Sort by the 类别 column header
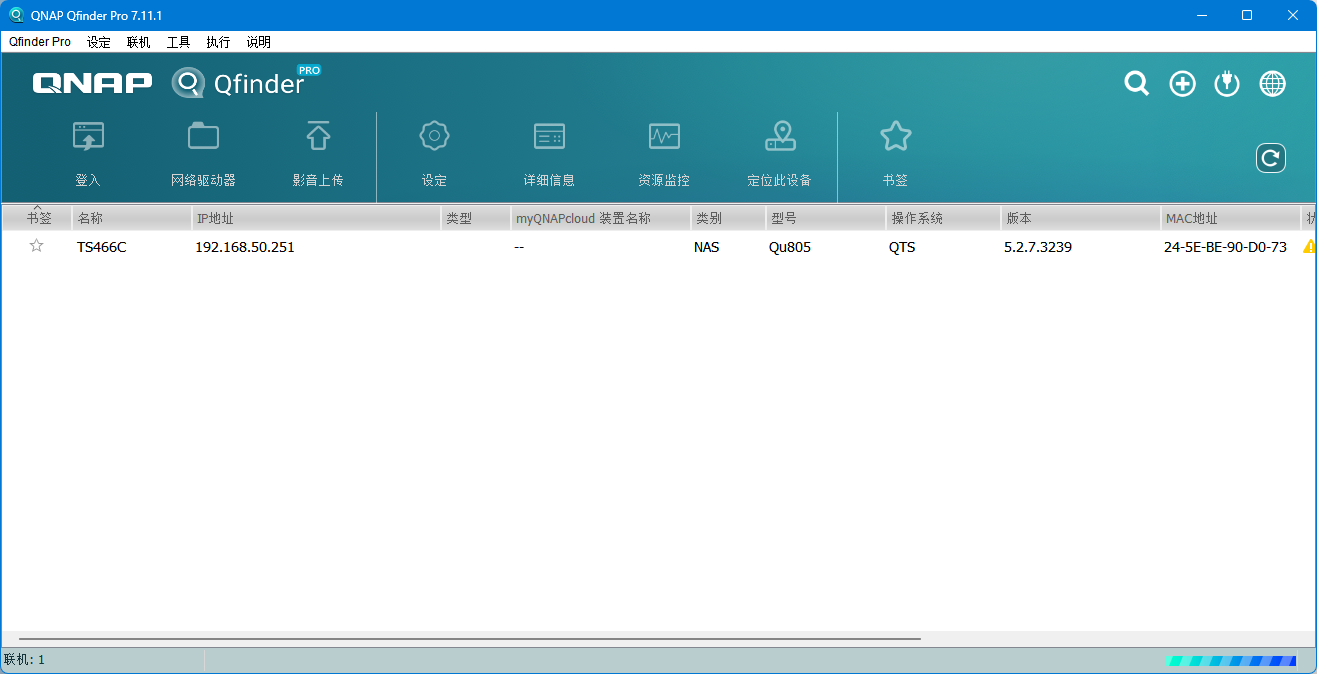 728,218
